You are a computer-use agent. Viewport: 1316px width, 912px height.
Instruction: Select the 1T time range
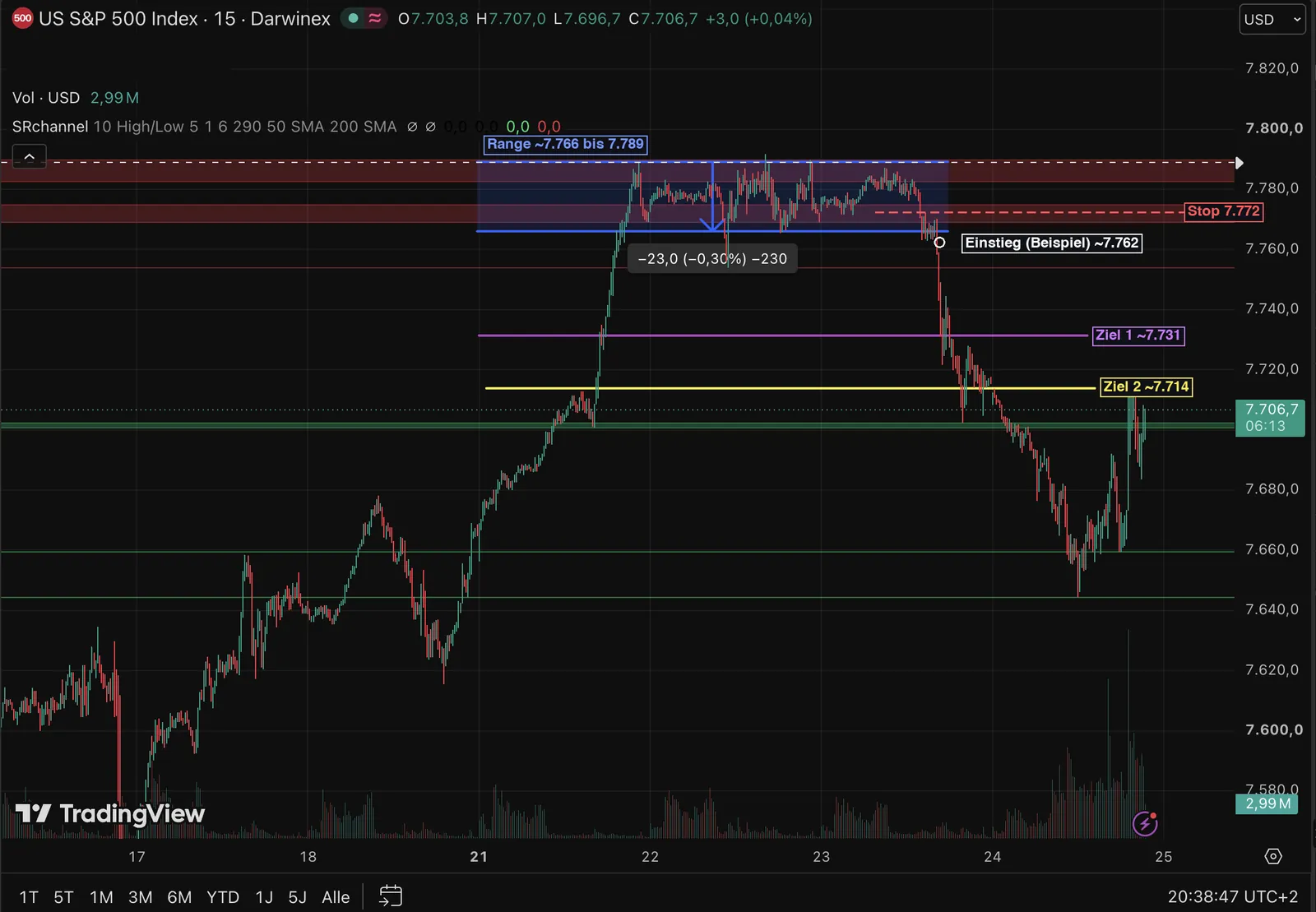coord(29,896)
